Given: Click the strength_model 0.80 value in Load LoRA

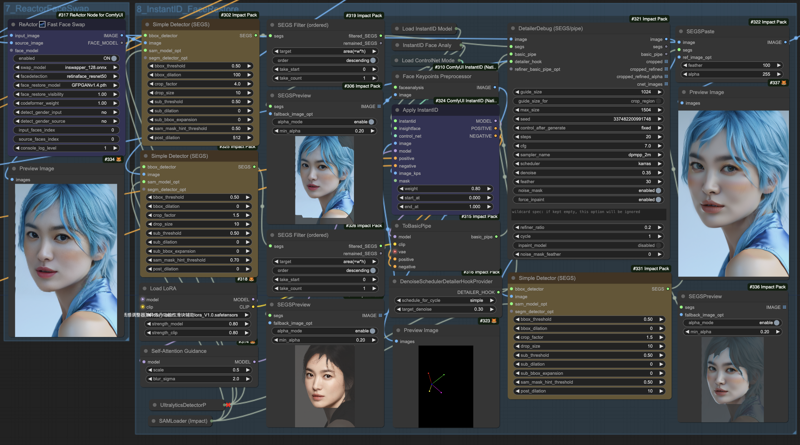Looking at the screenshot, I should (233, 324).
